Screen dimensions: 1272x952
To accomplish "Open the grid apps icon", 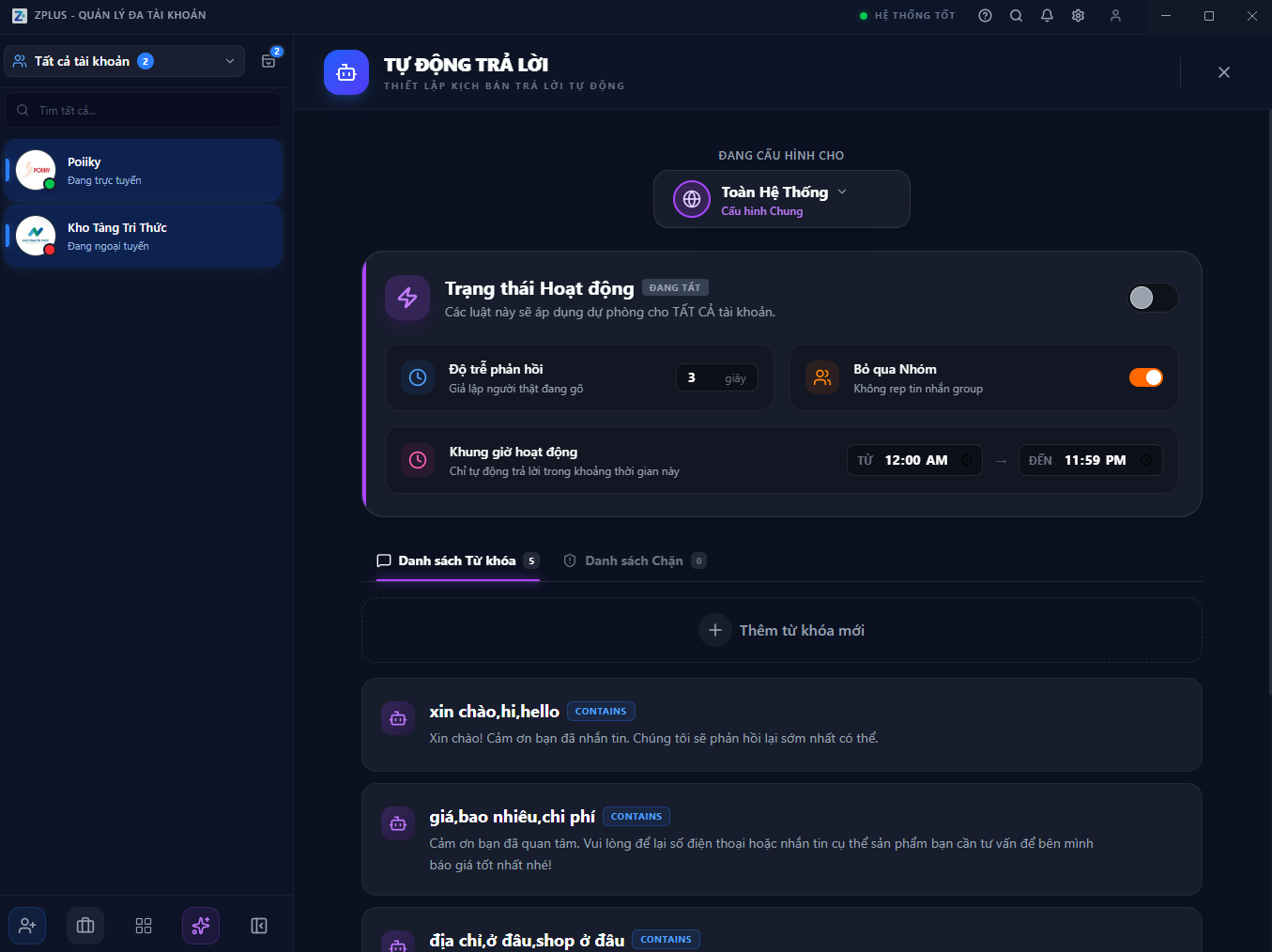I will click(x=144, y=926).
